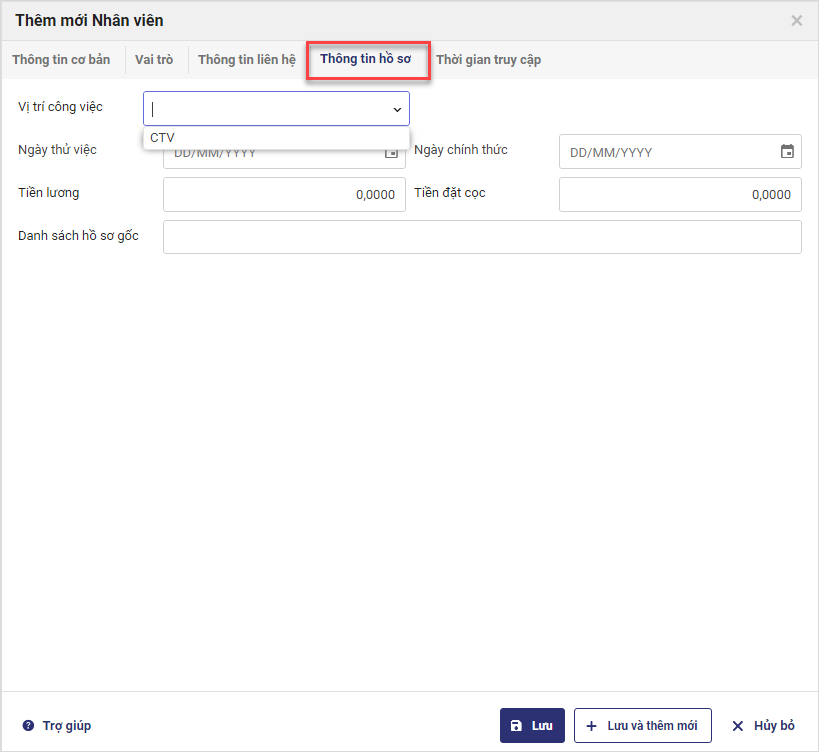Expand the Vị trí công việc dropdown arrow

point(396,109)
